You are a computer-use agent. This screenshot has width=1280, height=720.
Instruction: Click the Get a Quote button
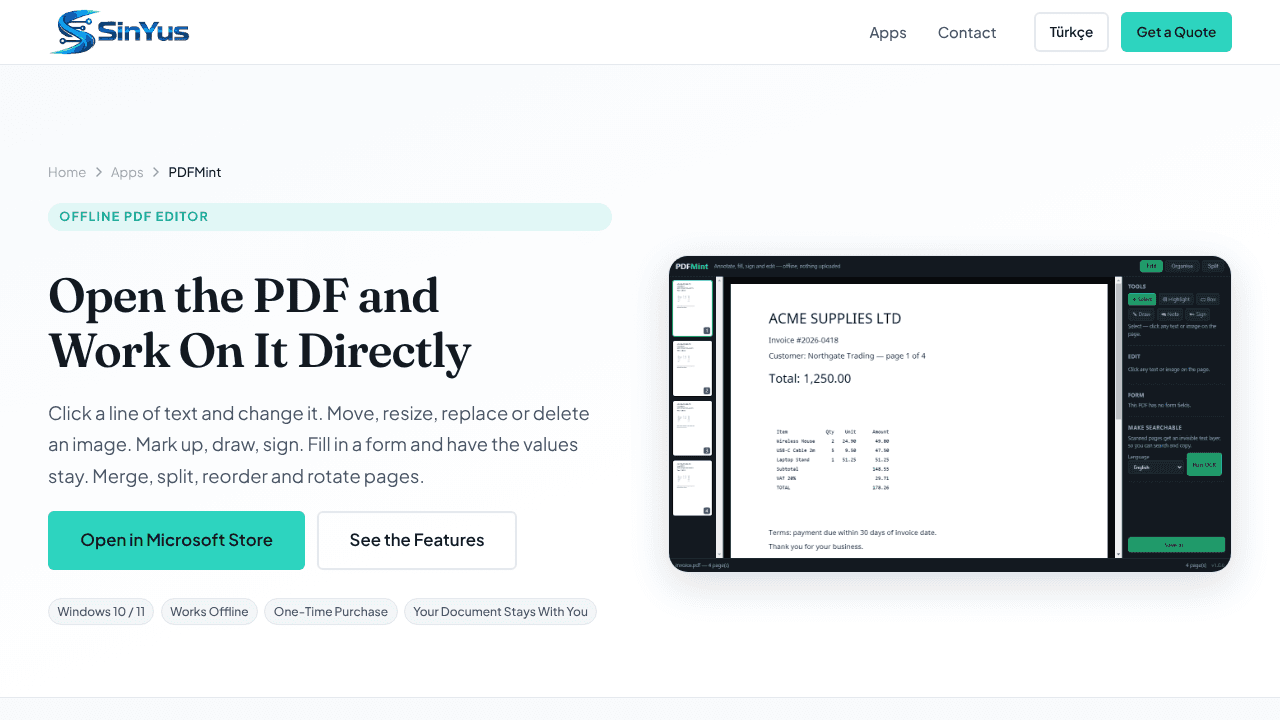(x=1176, y=32)
